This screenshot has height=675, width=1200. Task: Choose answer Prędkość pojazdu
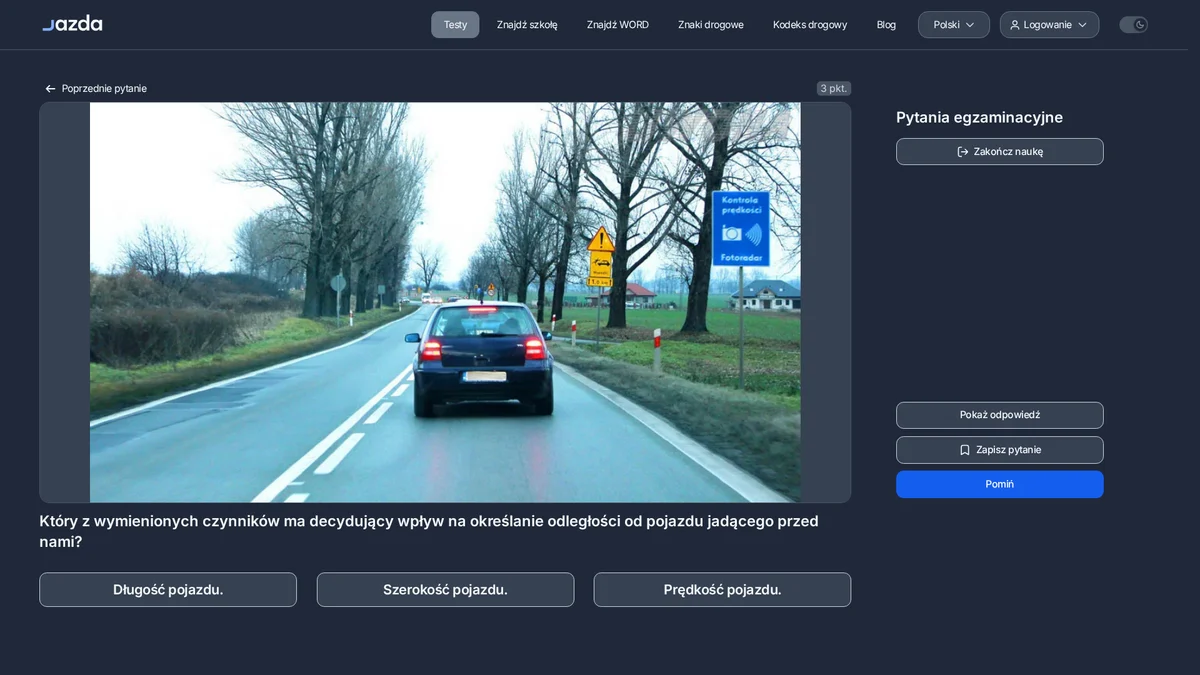(722, 590)
